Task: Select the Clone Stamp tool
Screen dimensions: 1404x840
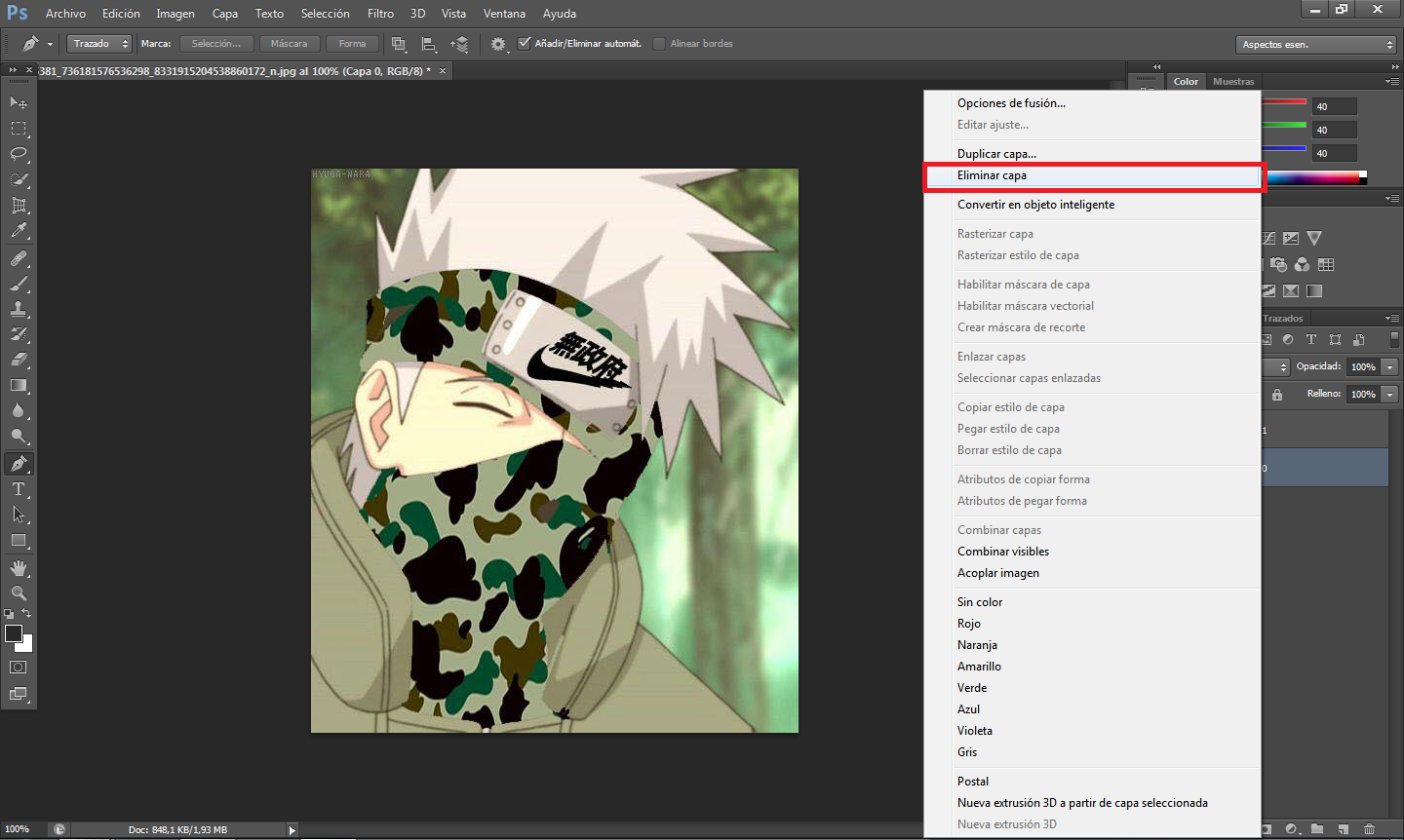Action: 19,309
